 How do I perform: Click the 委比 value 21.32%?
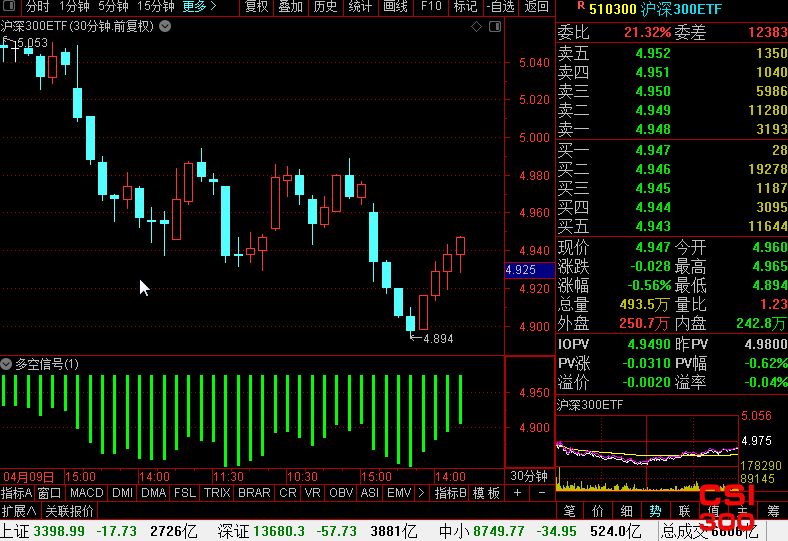[647, 33]
